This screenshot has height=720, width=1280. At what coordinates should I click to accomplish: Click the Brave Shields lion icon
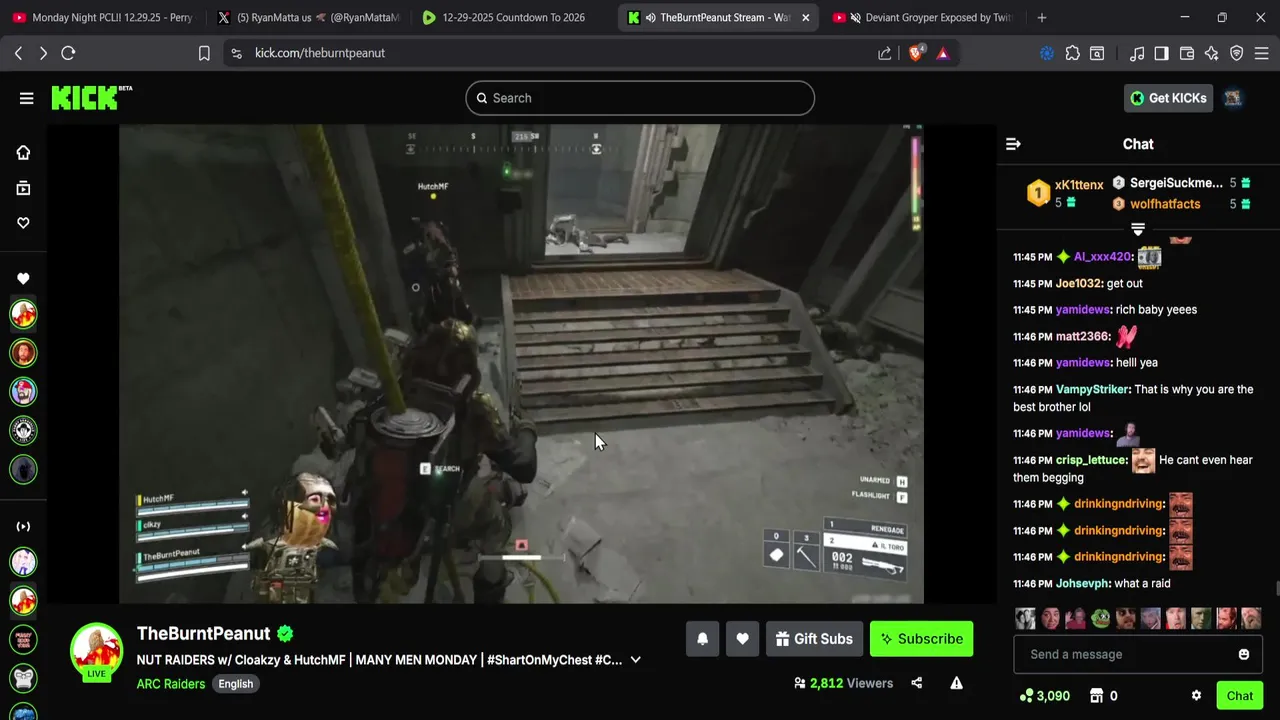click(x=916, y=53)
